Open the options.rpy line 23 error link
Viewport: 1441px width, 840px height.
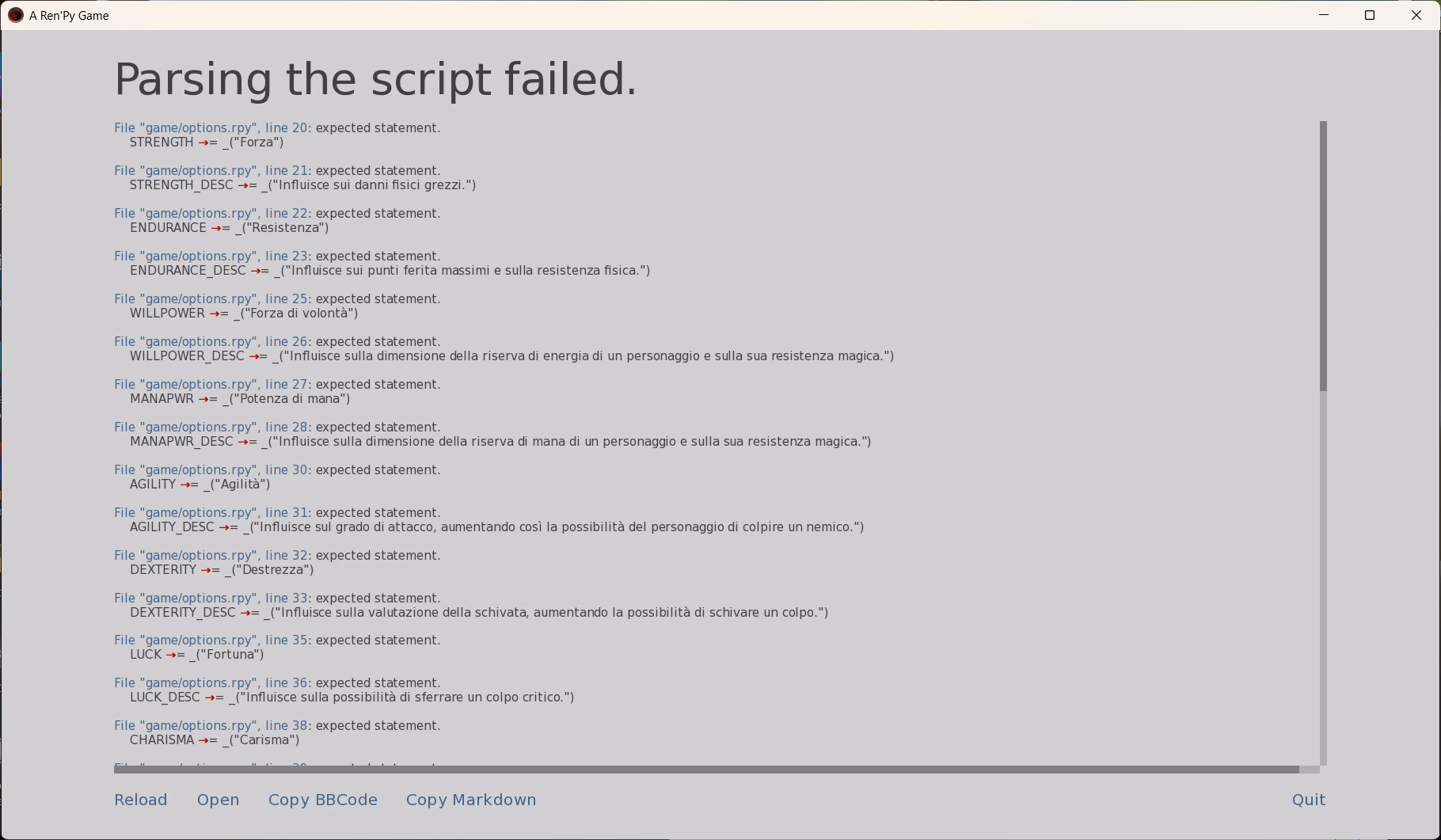(211, 256)
